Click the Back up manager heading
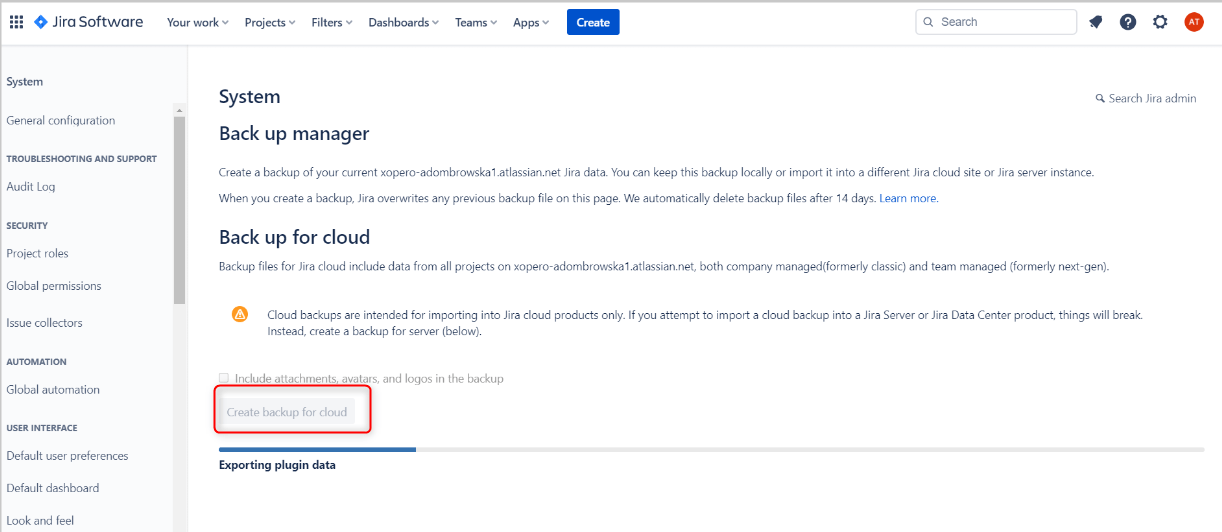1222x532 pixels. tap(294, 133)
